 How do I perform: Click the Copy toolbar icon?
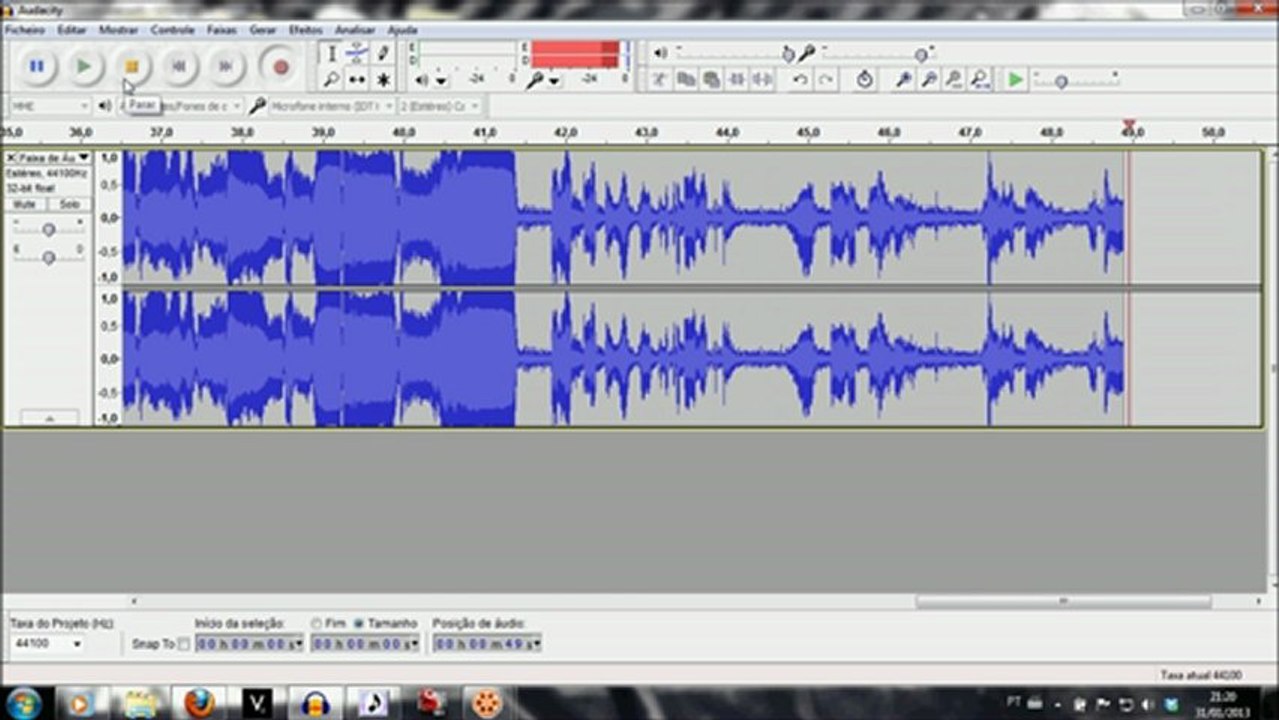(x=686, y=79)
